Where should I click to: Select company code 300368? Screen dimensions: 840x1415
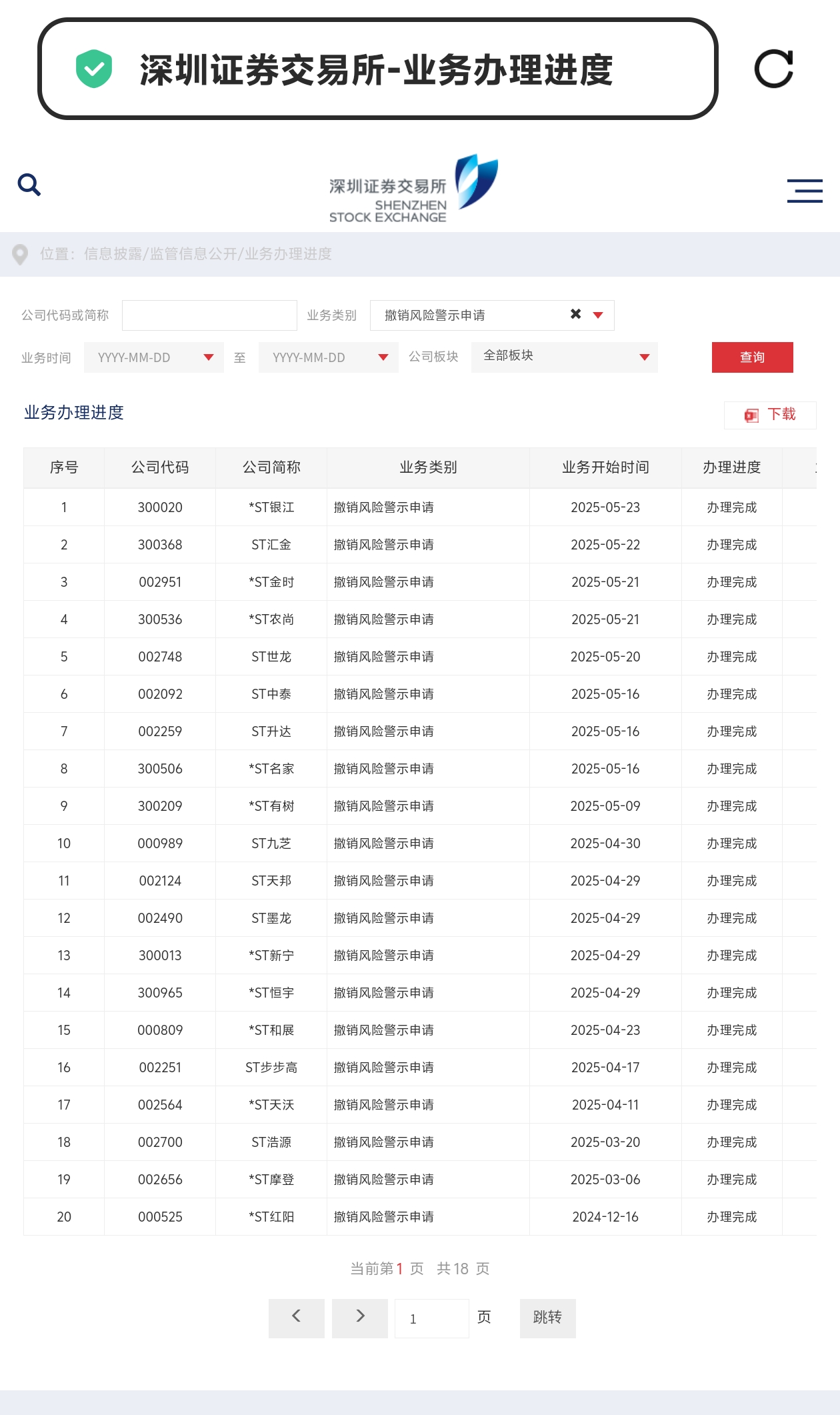160,545
